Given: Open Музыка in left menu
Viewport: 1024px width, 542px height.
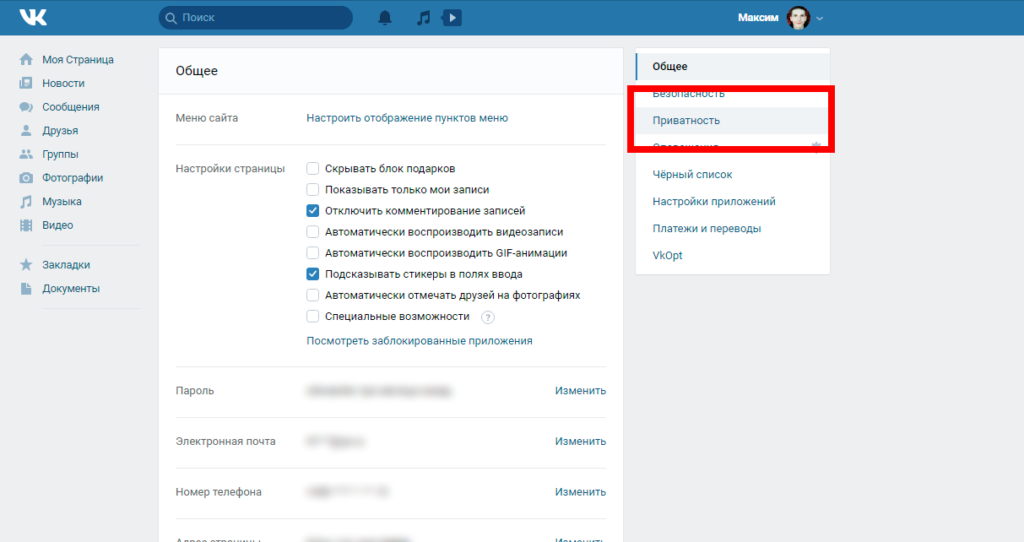Looking at the screenshot, I should point(62,202).
